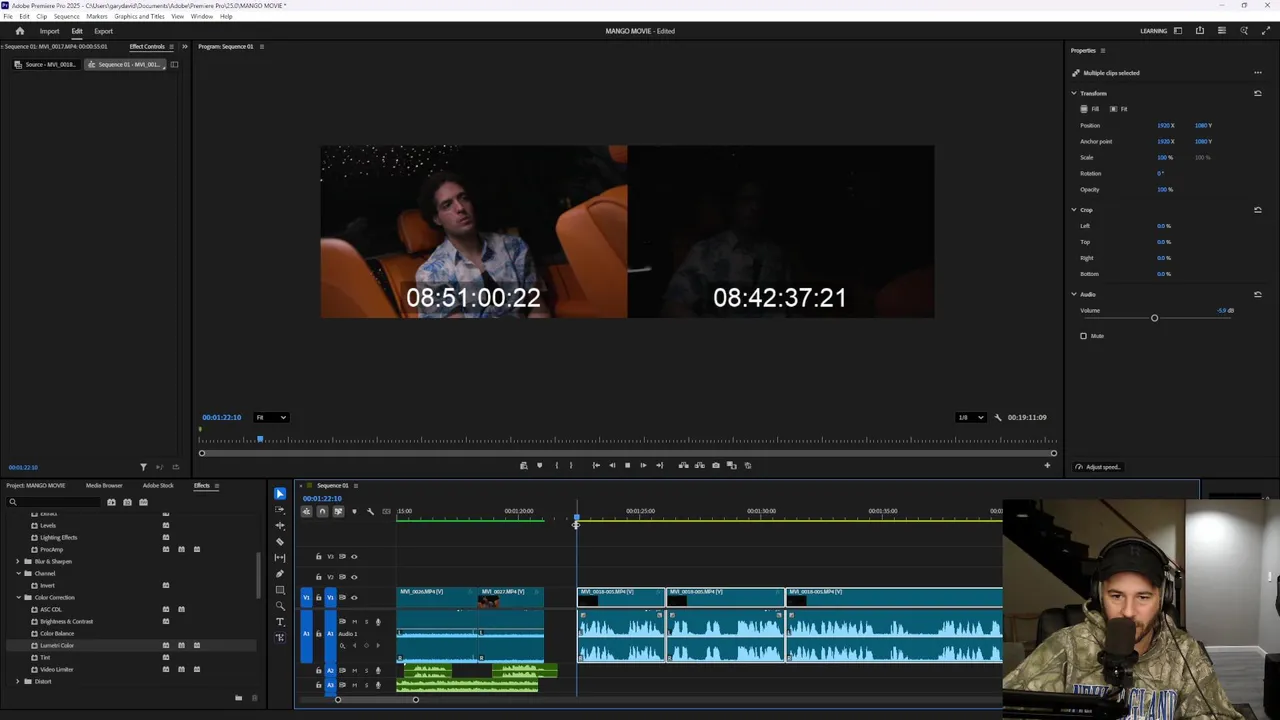Open the program monitor button editor plus
Image resolution: width=1280 pixels, height=720 pixels.
click(x=1047, y=465)
